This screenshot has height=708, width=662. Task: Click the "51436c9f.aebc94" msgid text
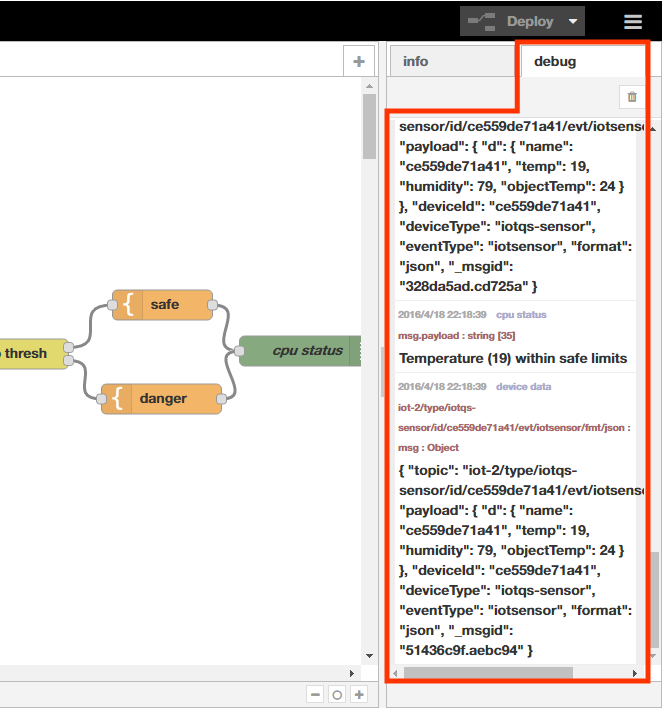coord(462,651)
